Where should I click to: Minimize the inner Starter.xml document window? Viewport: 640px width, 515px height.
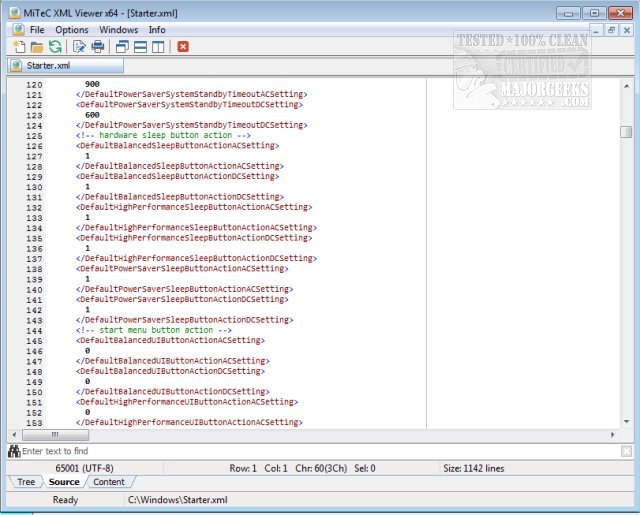pyautogui.click(x=596, y=30)
